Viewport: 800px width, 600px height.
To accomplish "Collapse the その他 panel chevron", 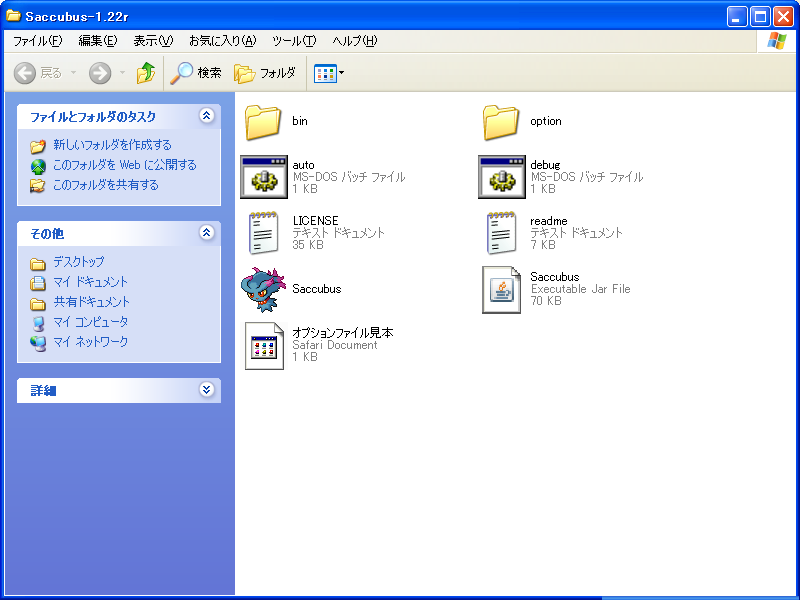I will coord(206,233).
